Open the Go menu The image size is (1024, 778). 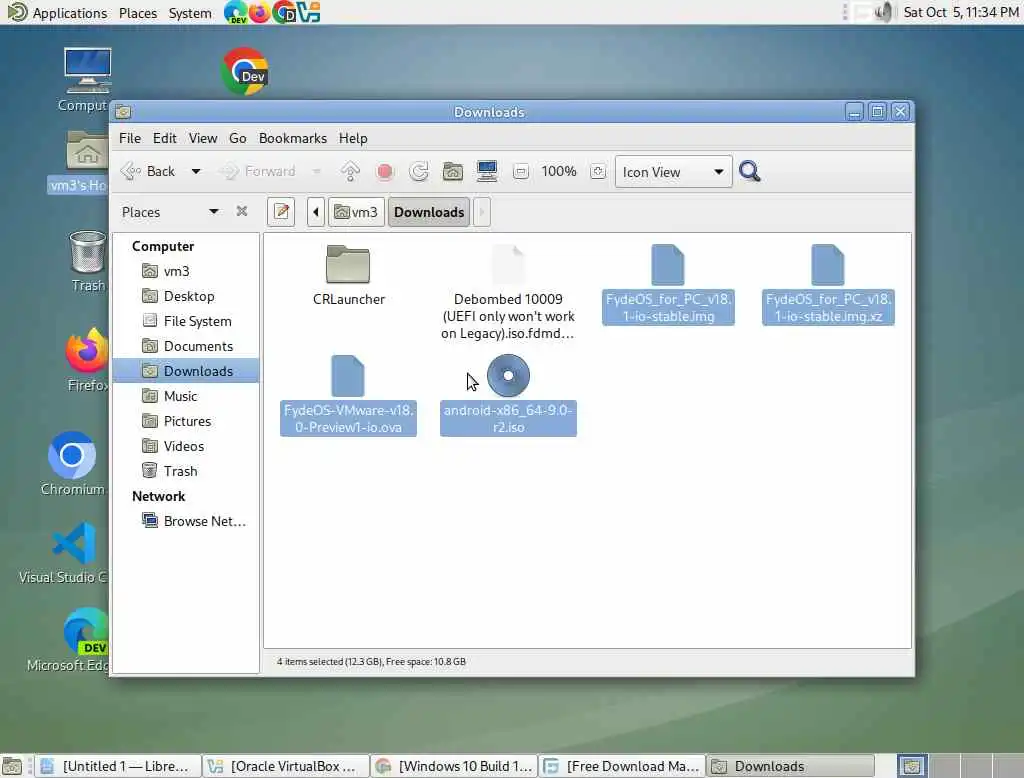click(x=238, y=138)
